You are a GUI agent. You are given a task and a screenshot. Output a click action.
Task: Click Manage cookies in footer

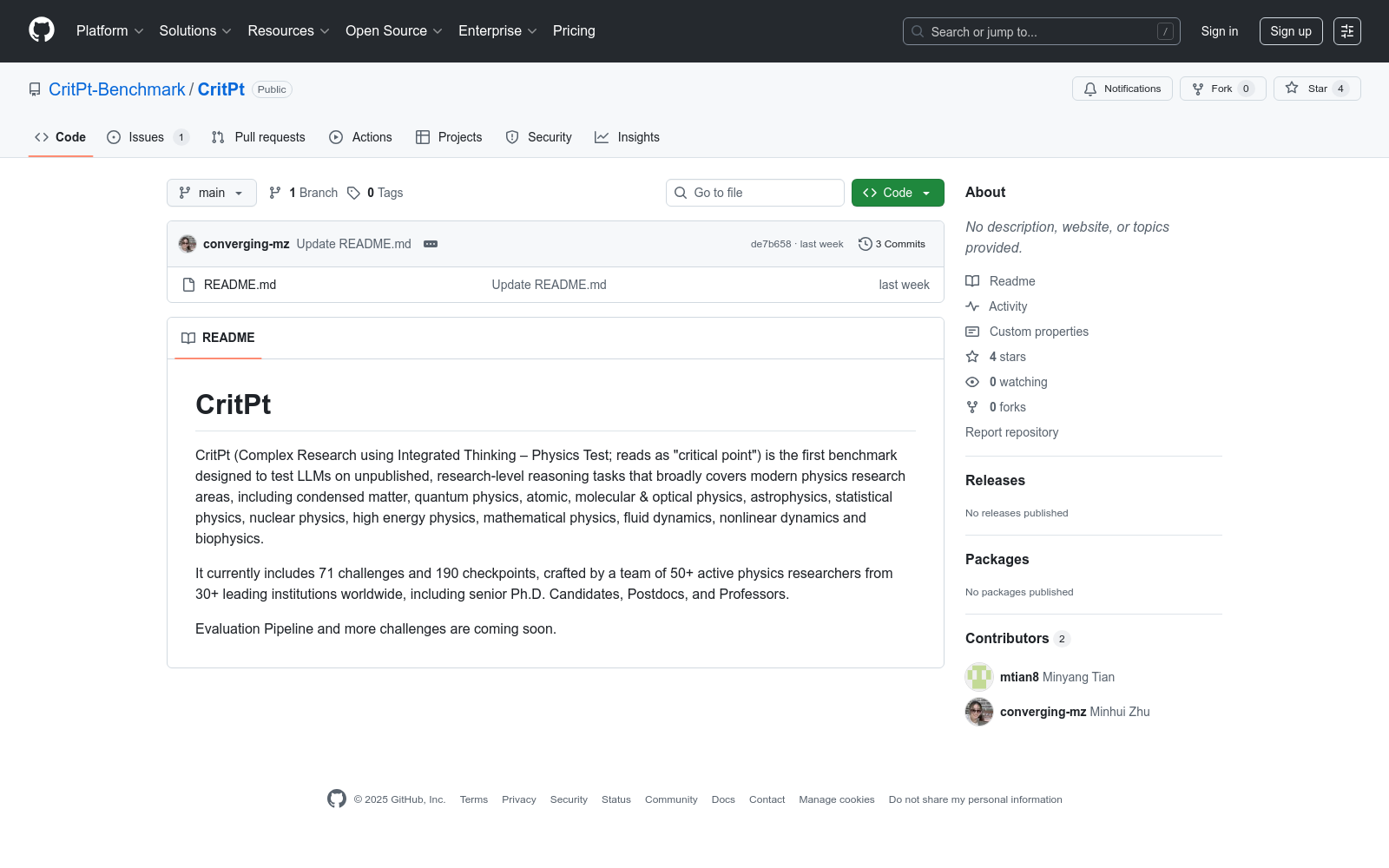click(837, 799)
